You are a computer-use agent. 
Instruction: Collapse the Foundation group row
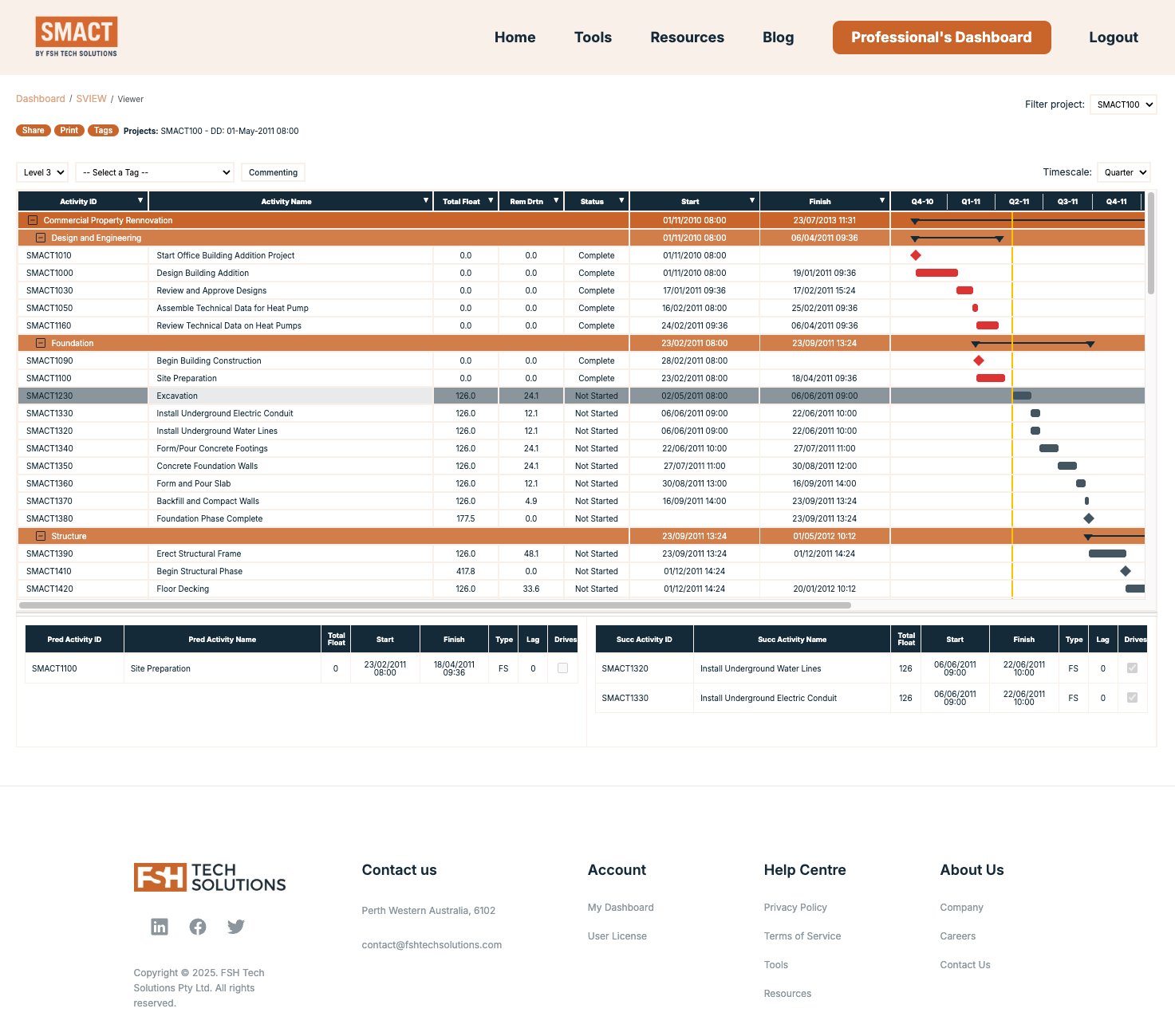pyautogui.click(x=40, y=342)
